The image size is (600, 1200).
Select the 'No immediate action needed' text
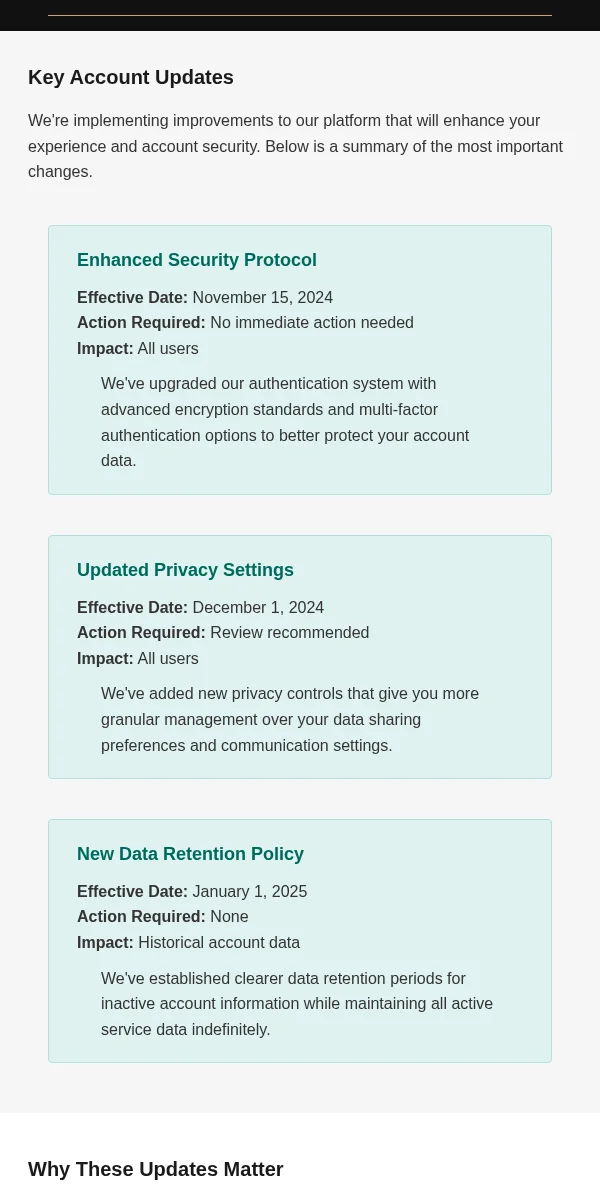click(x=312, y=323)
